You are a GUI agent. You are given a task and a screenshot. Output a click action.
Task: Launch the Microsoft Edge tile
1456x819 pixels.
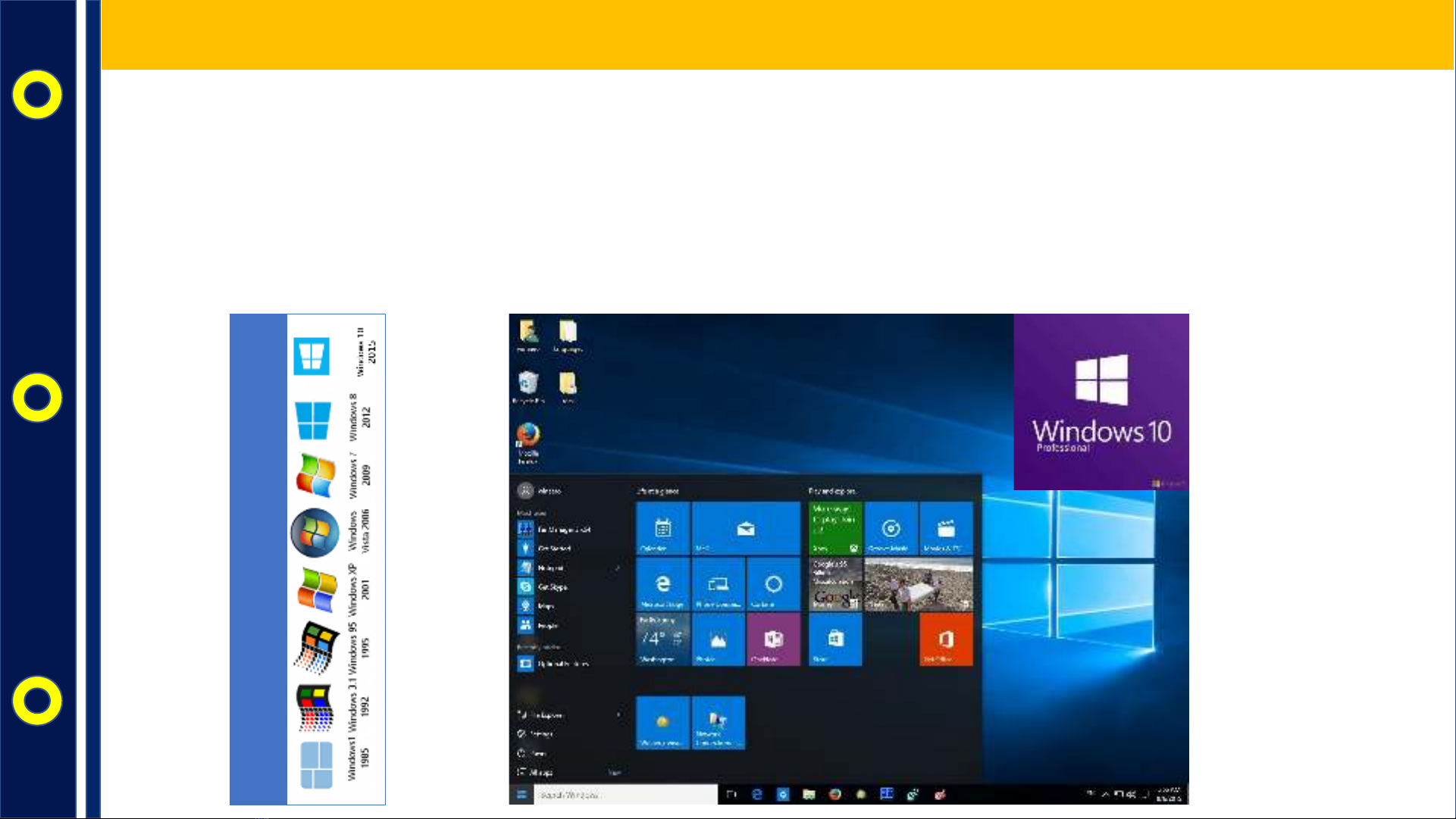663,584
